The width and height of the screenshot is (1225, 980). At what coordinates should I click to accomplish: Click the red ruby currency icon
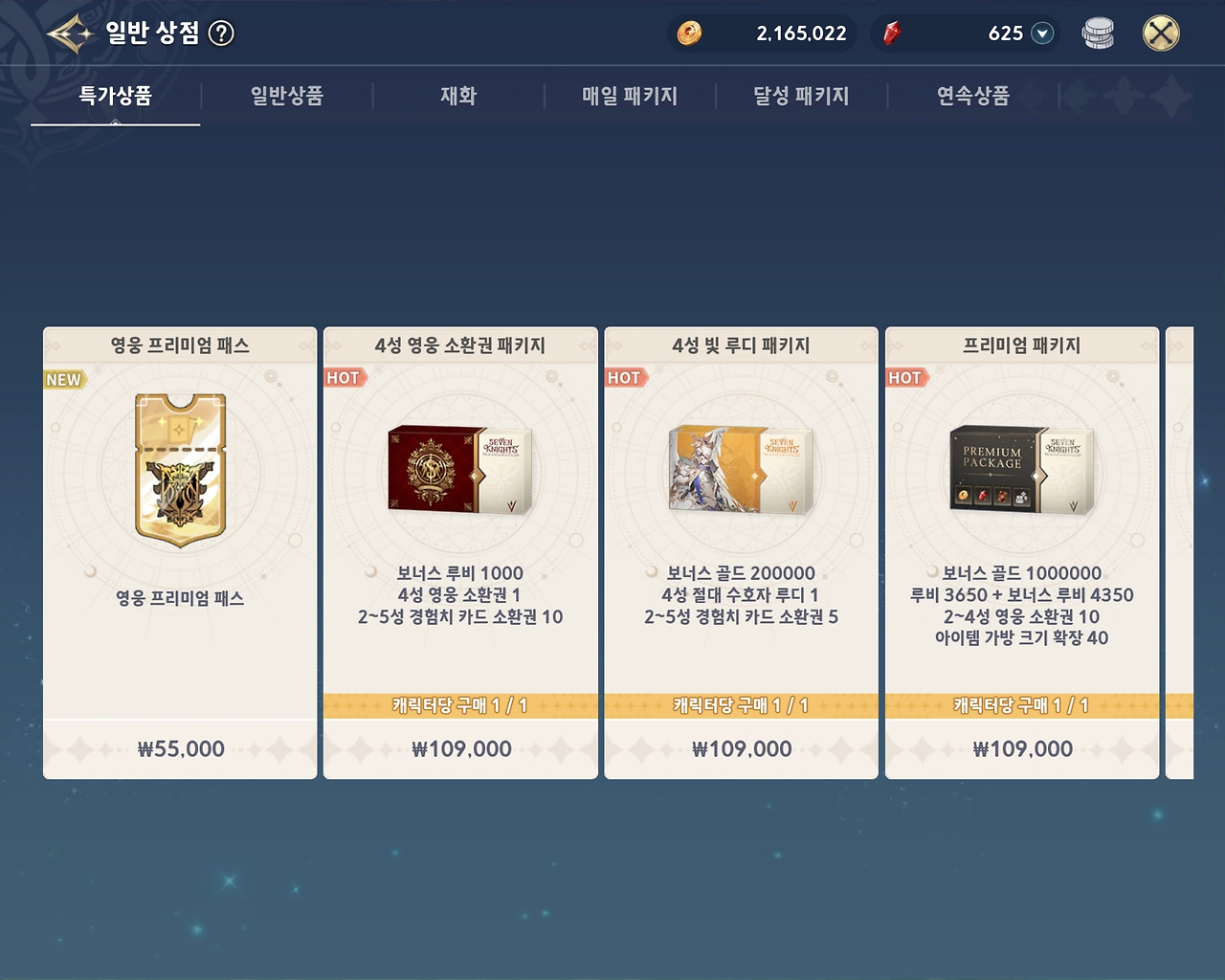pos(891,33)
